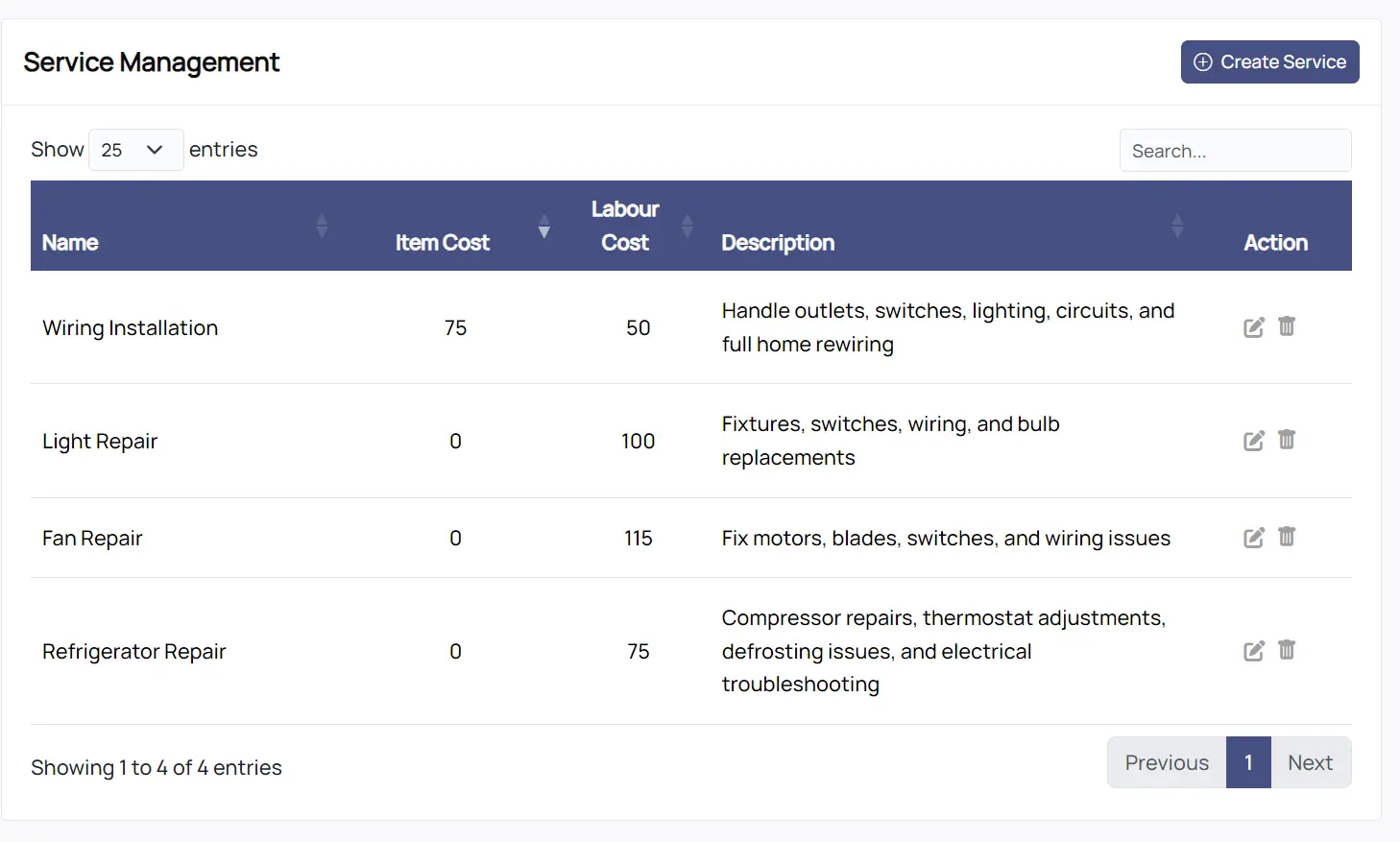
Task: Delete the Fan Repair service
Action: 1287,537
